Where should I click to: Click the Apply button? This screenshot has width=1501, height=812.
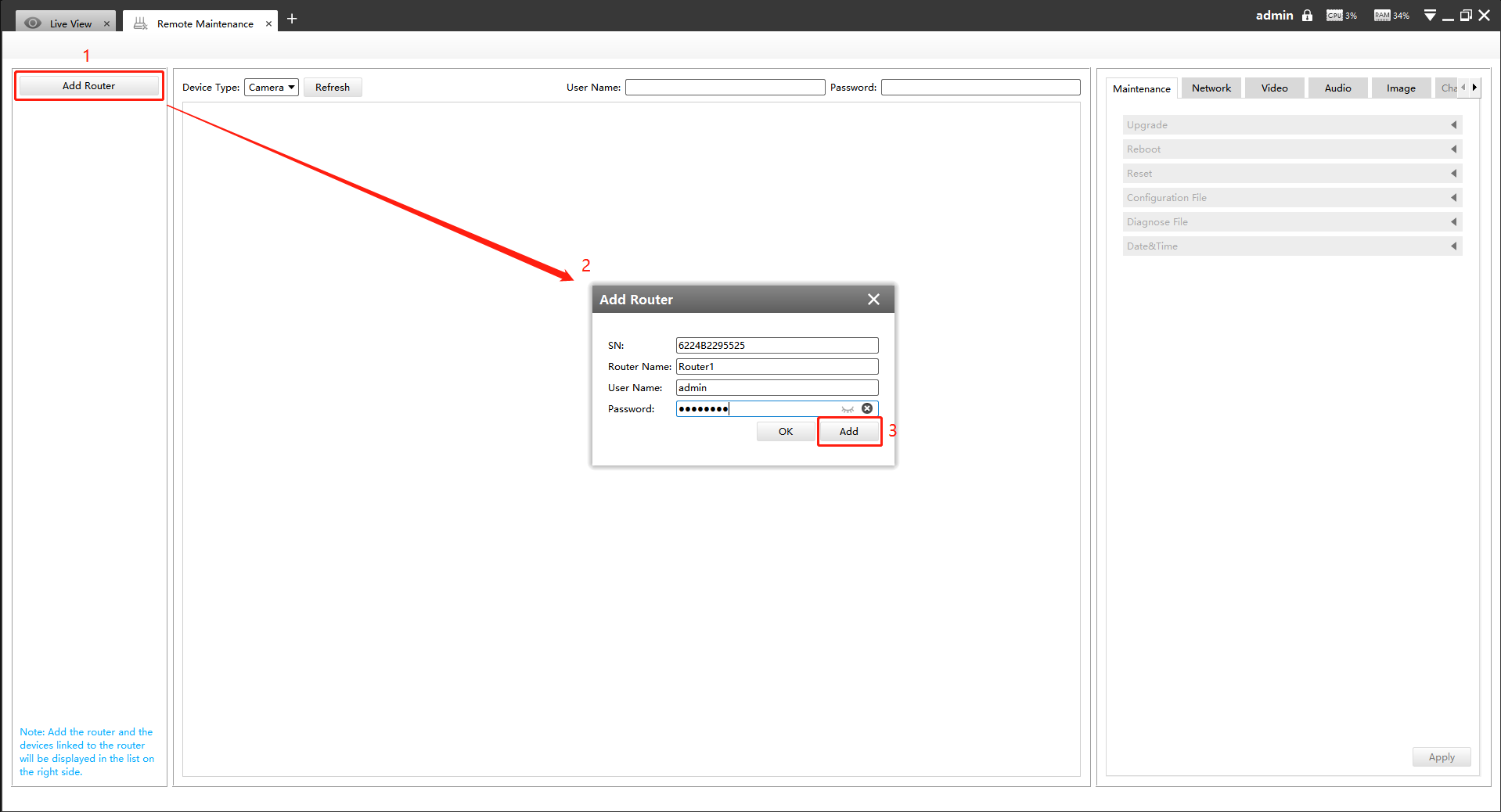click(x=1441, y=757)
